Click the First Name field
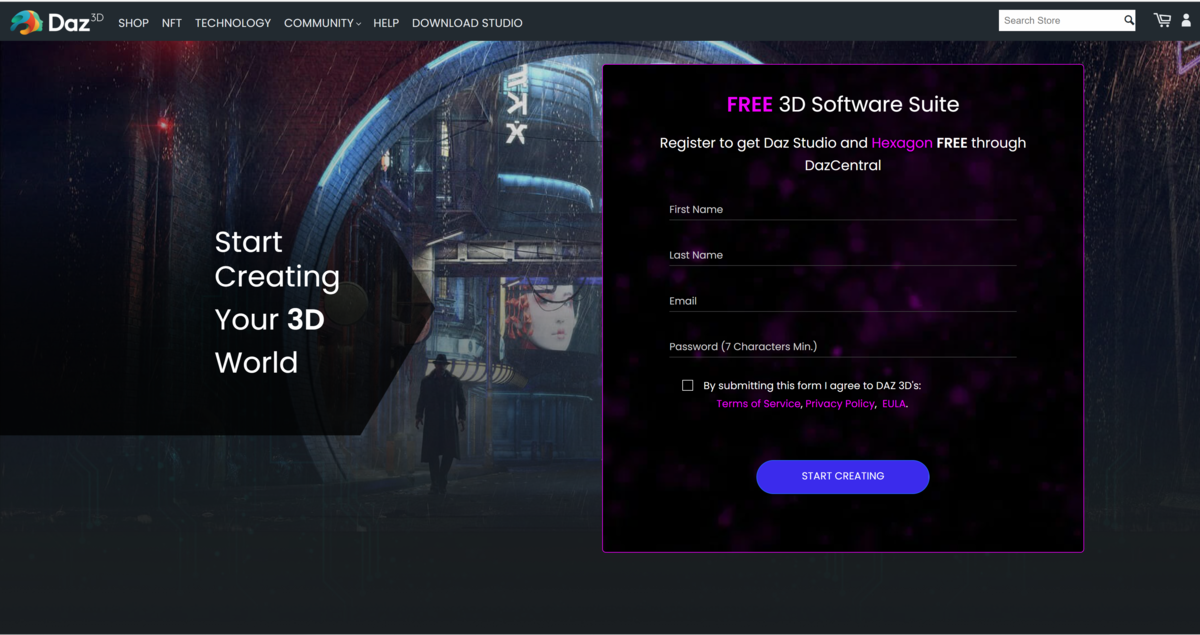The height and width of the screenshot is (635, 1200). point(842,209)
